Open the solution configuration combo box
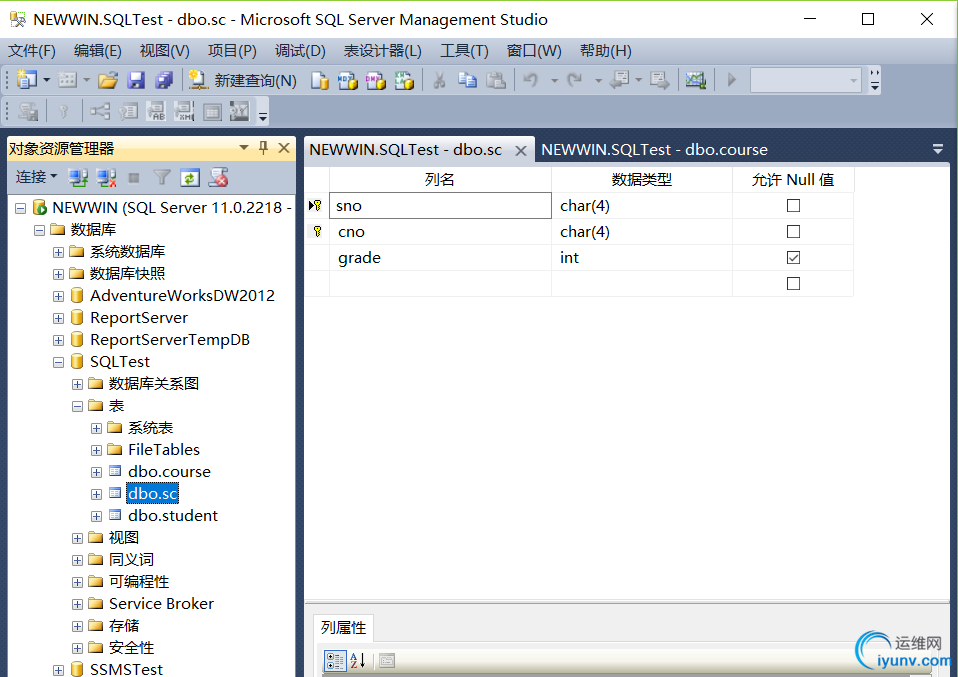This screenshot has width=958, height=677. point(805,80)
